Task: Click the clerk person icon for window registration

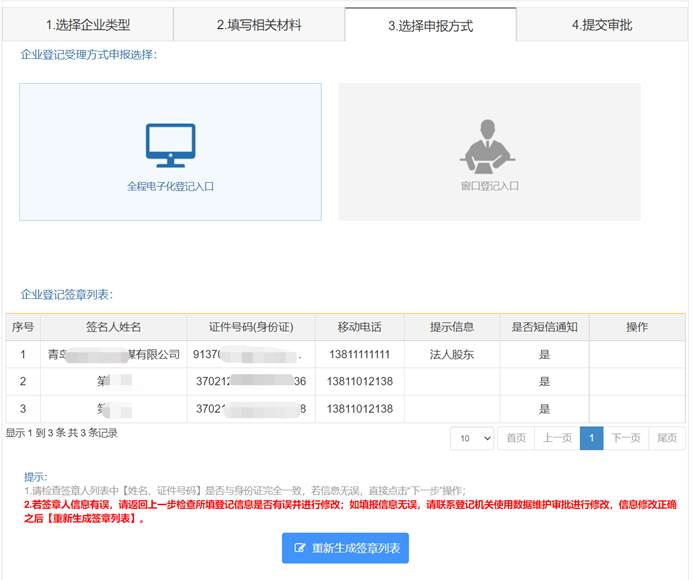Action: coord(488,146)
